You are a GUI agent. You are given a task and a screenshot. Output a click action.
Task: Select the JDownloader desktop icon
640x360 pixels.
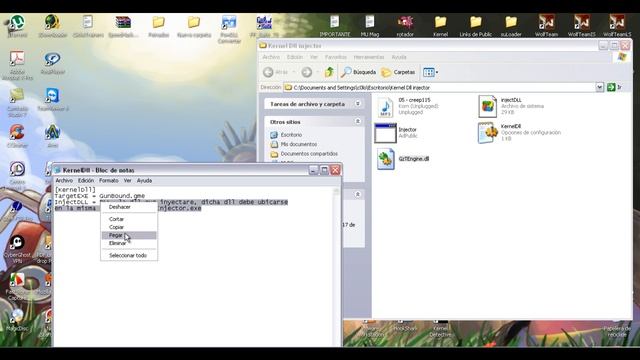(x=53, y=27)
